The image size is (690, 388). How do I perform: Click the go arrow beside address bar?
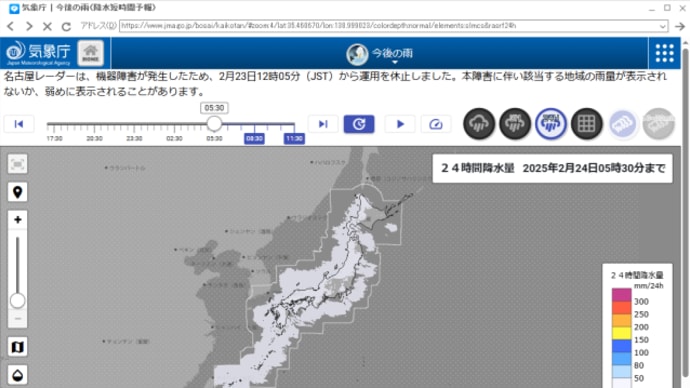tap(680, 26)
